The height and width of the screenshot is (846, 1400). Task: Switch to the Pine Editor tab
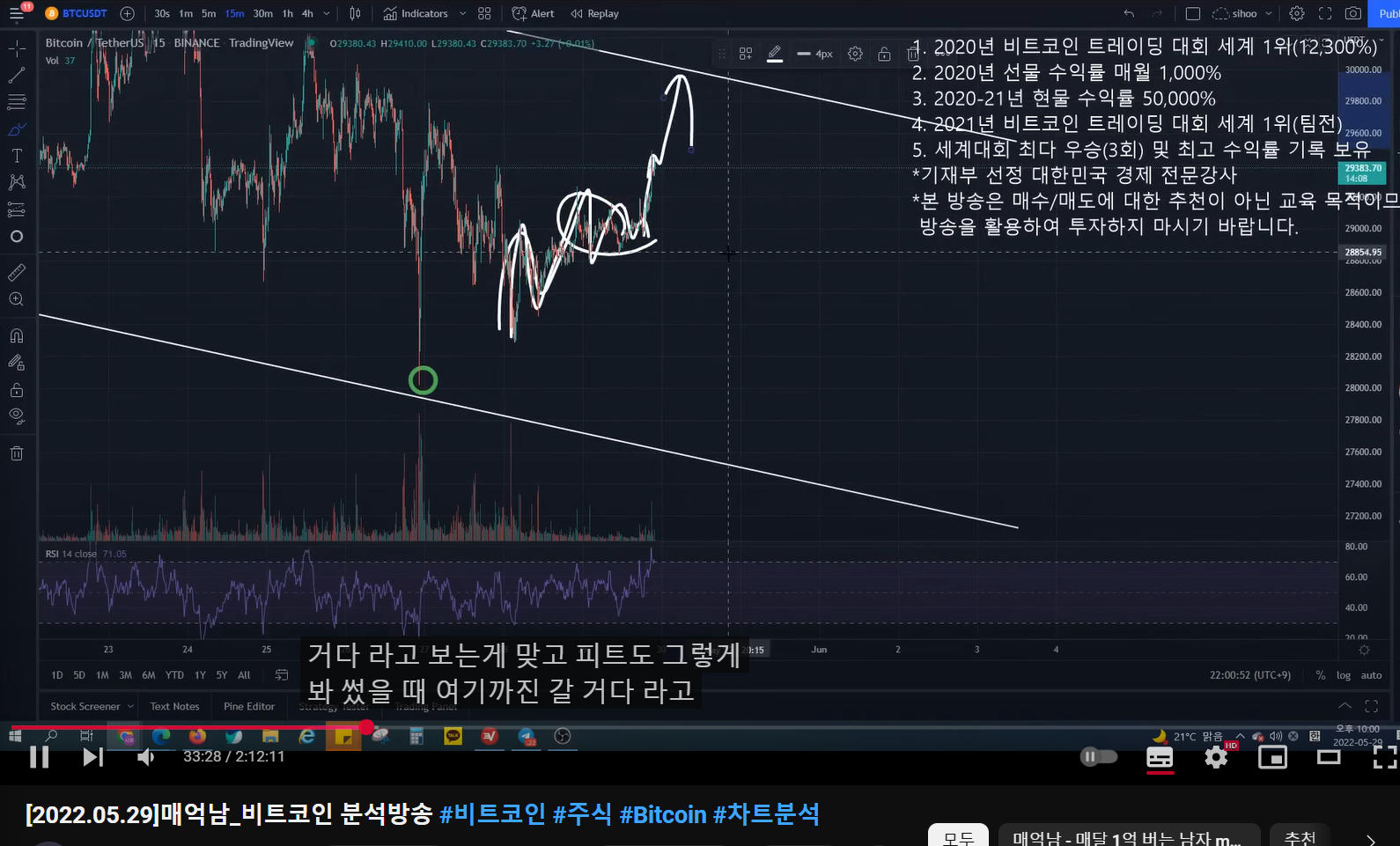(249, 706)
